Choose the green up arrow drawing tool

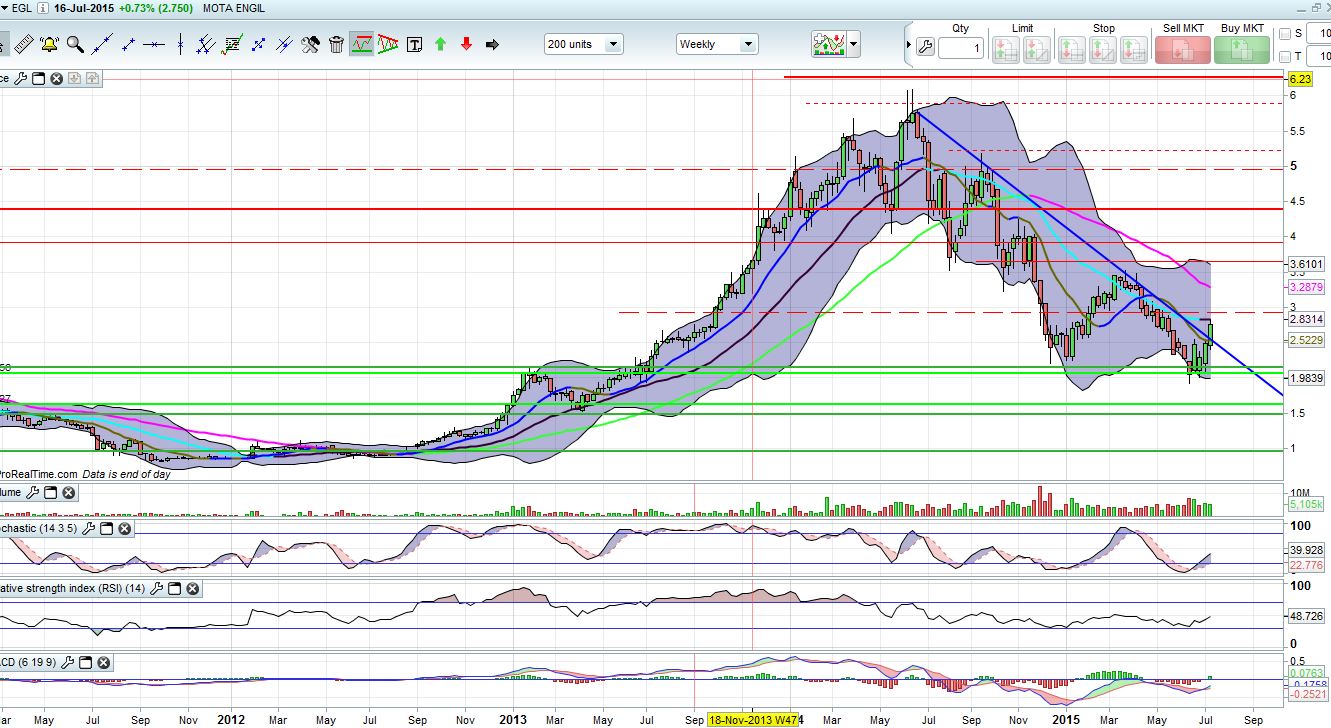click(x=440, y=44)
